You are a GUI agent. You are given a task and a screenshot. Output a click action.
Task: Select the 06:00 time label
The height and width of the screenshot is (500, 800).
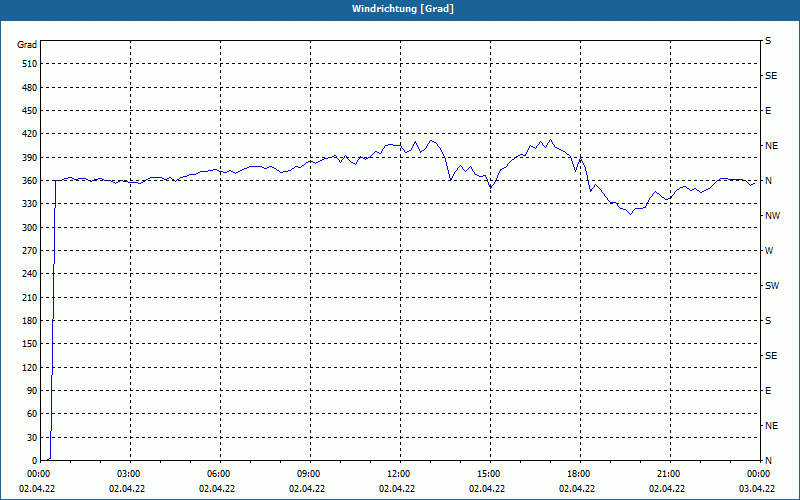[x=217, y=474]
